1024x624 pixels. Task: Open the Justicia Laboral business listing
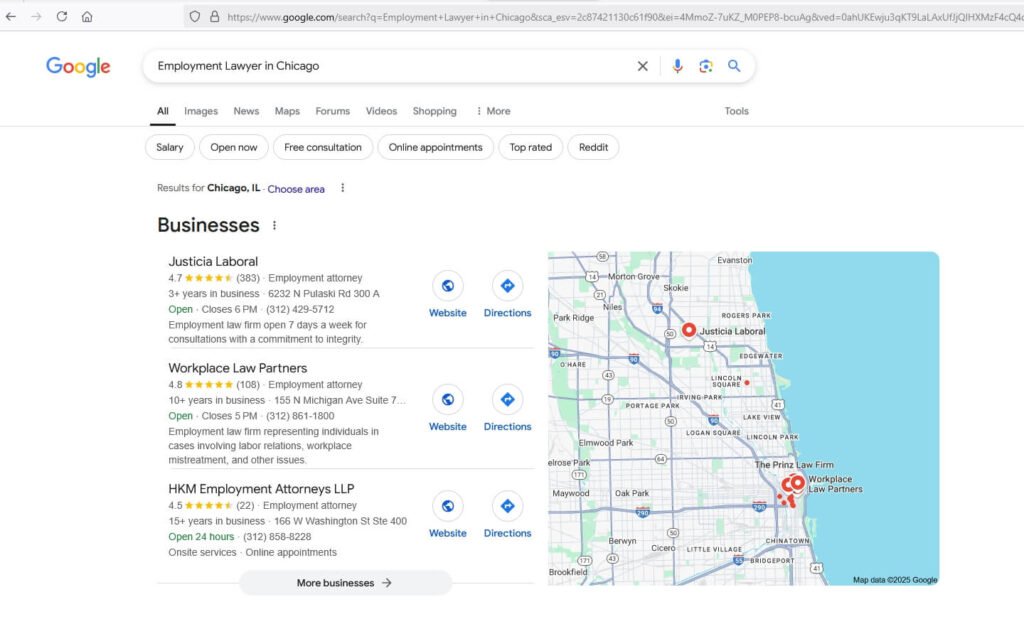pyautogui.click(x=213, y=261)
